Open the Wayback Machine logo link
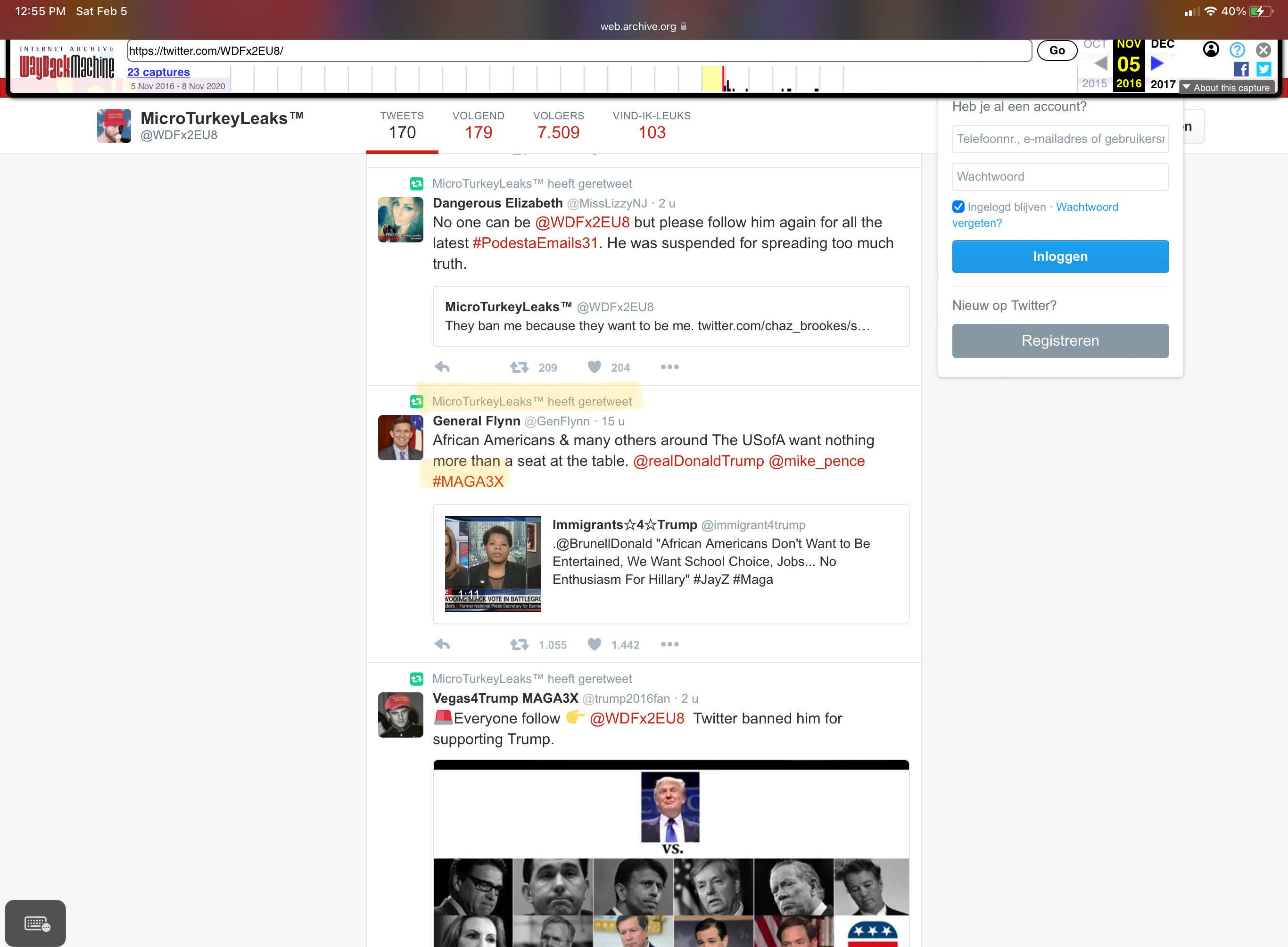The width and height of the screenshot is (1288, 947). tap(66, 64)
